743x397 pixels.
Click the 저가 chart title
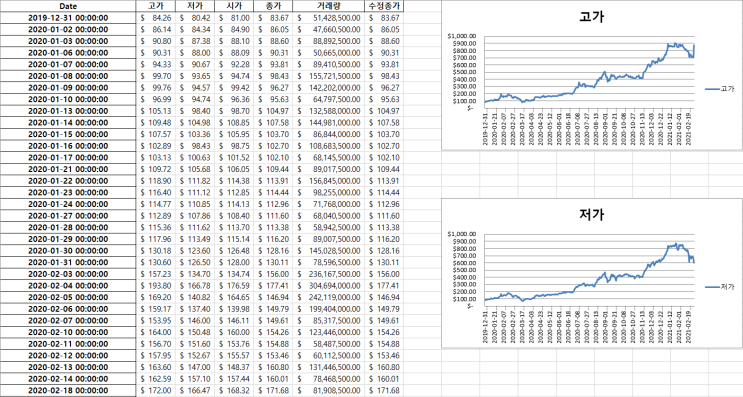[x=591, y=214]
